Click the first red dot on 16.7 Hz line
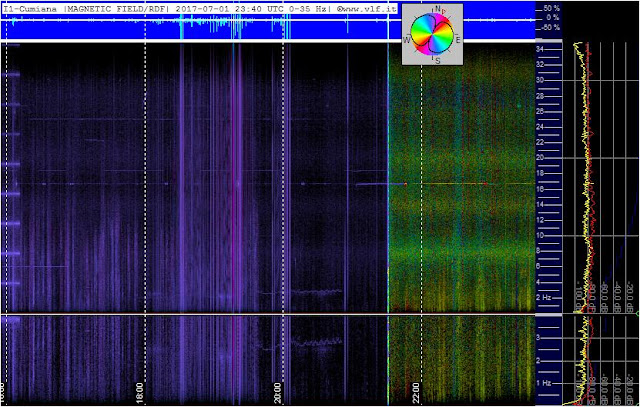Viewport: 640px width, 407px height. click(x=405, y=184)
